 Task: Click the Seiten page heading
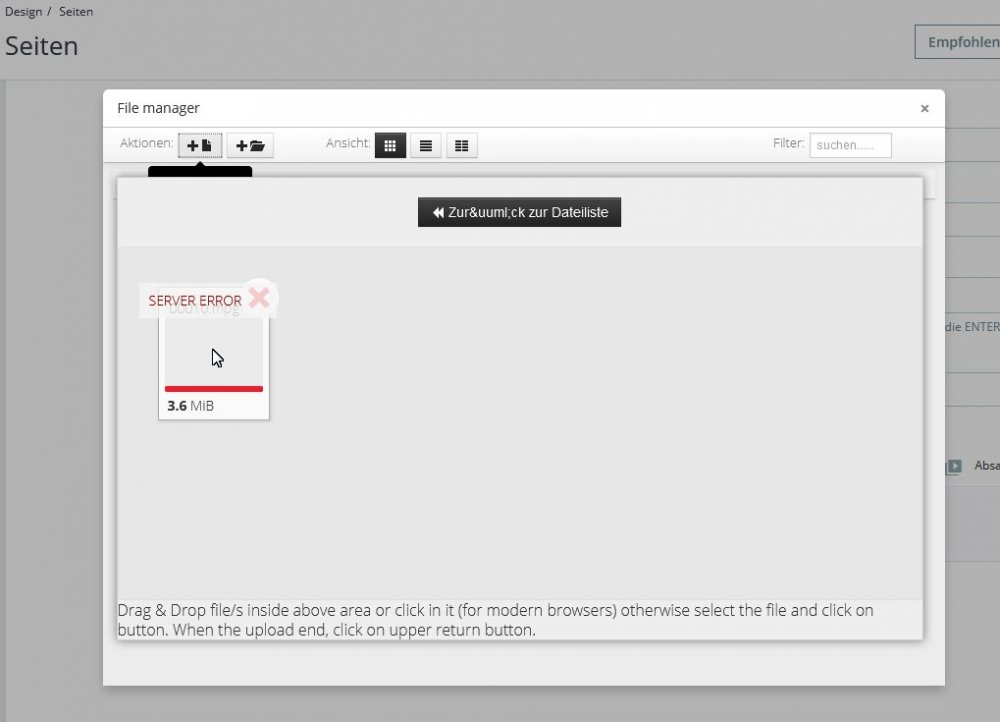click(x=41, y=46)
